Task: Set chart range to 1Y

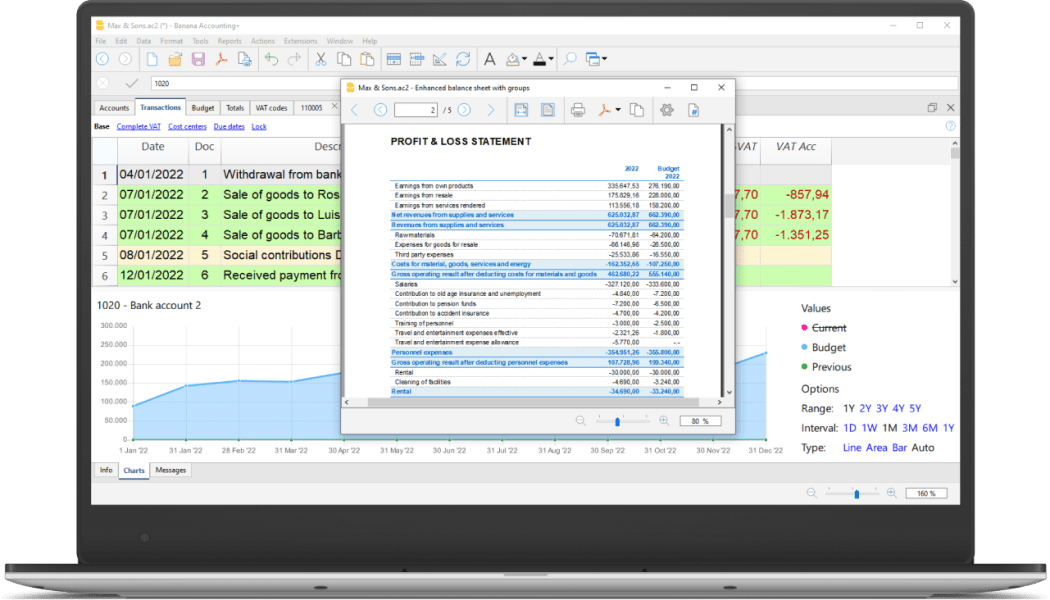Action: pos(848,408)
